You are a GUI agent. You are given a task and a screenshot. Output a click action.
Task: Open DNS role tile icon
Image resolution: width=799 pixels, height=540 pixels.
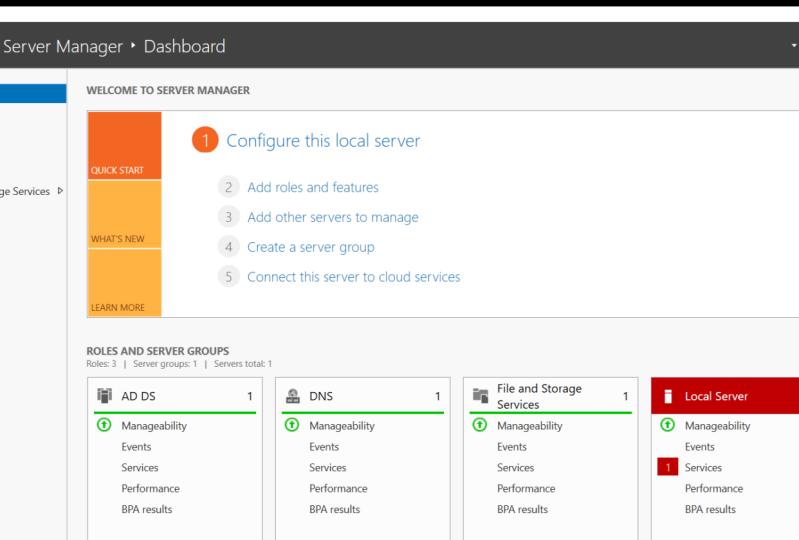tap(292, 396)
